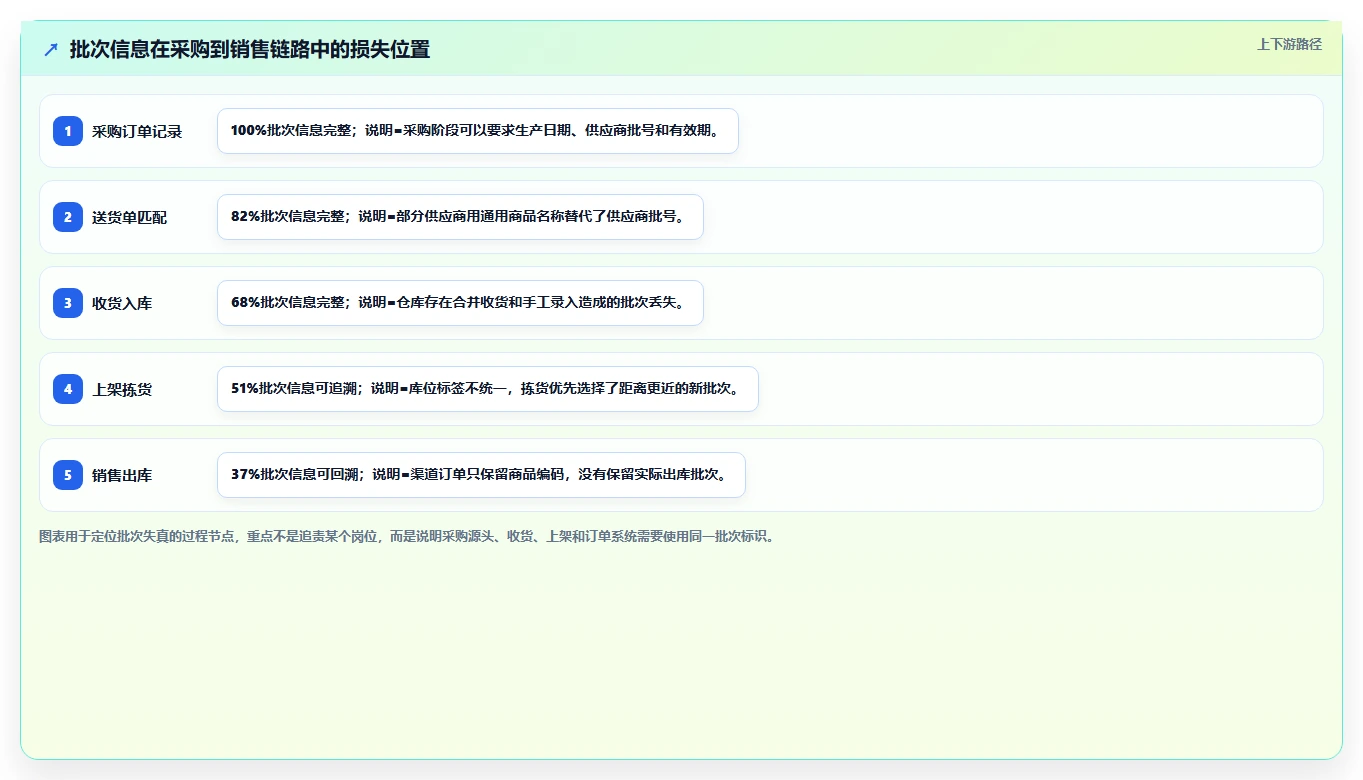This screenshot has width=1363, height=780.
Task: Open the 100%批次信息完整 description box
Action: click(478, 131)
